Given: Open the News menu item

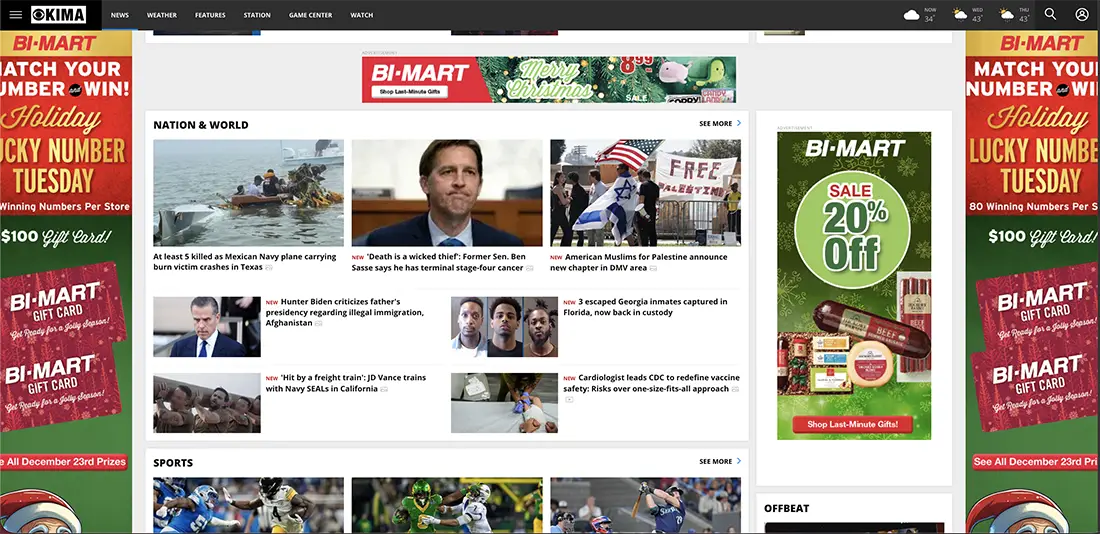Looking at the screenshot, I should pyautogui.click(x=120, y=15).
